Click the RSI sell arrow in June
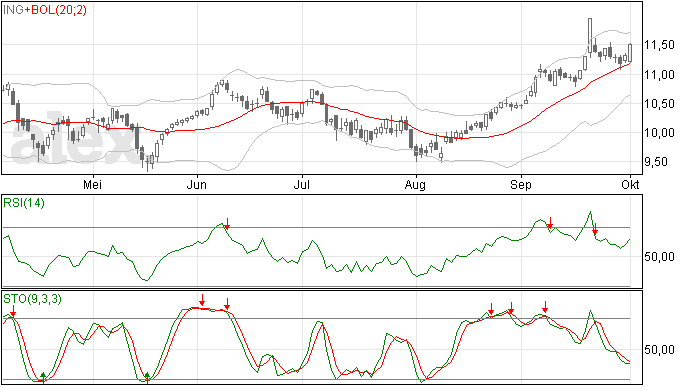This screenshot has width=690, height=387. (x=227, y=223)
